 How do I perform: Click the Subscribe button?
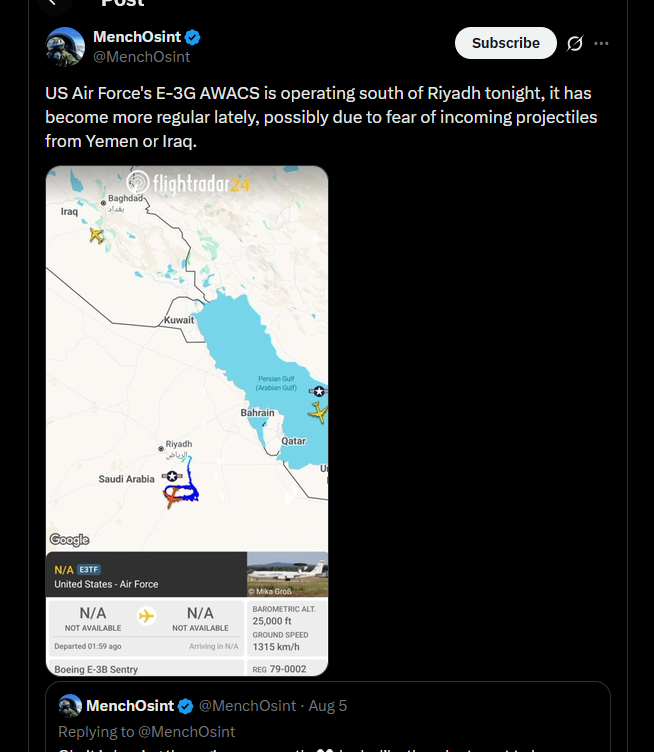coord(505,43)
